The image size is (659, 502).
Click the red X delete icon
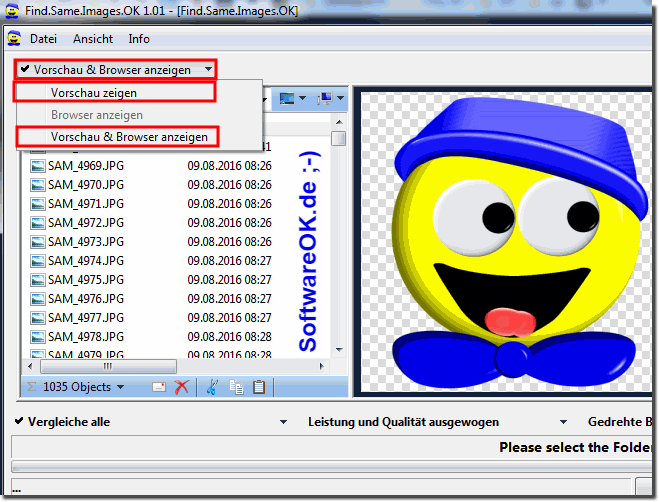182,387
